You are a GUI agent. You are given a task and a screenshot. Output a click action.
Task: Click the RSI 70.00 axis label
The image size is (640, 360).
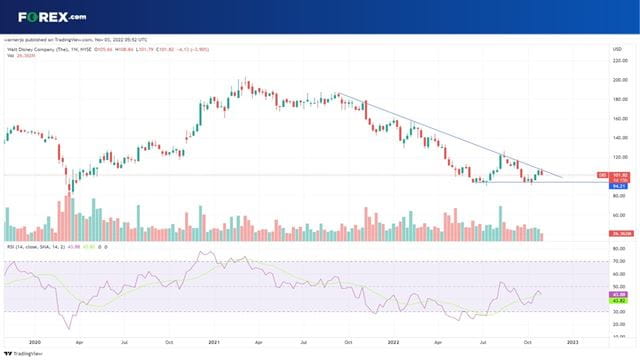(x=619, y=261)
